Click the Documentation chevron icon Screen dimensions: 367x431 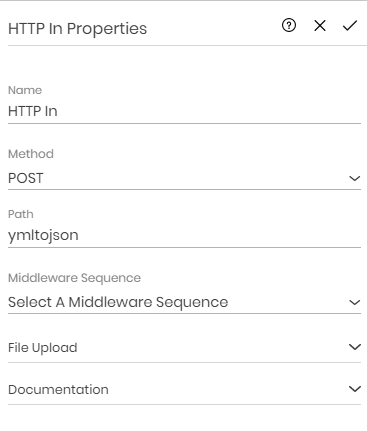pyautogui.click(x=354, y=389)
